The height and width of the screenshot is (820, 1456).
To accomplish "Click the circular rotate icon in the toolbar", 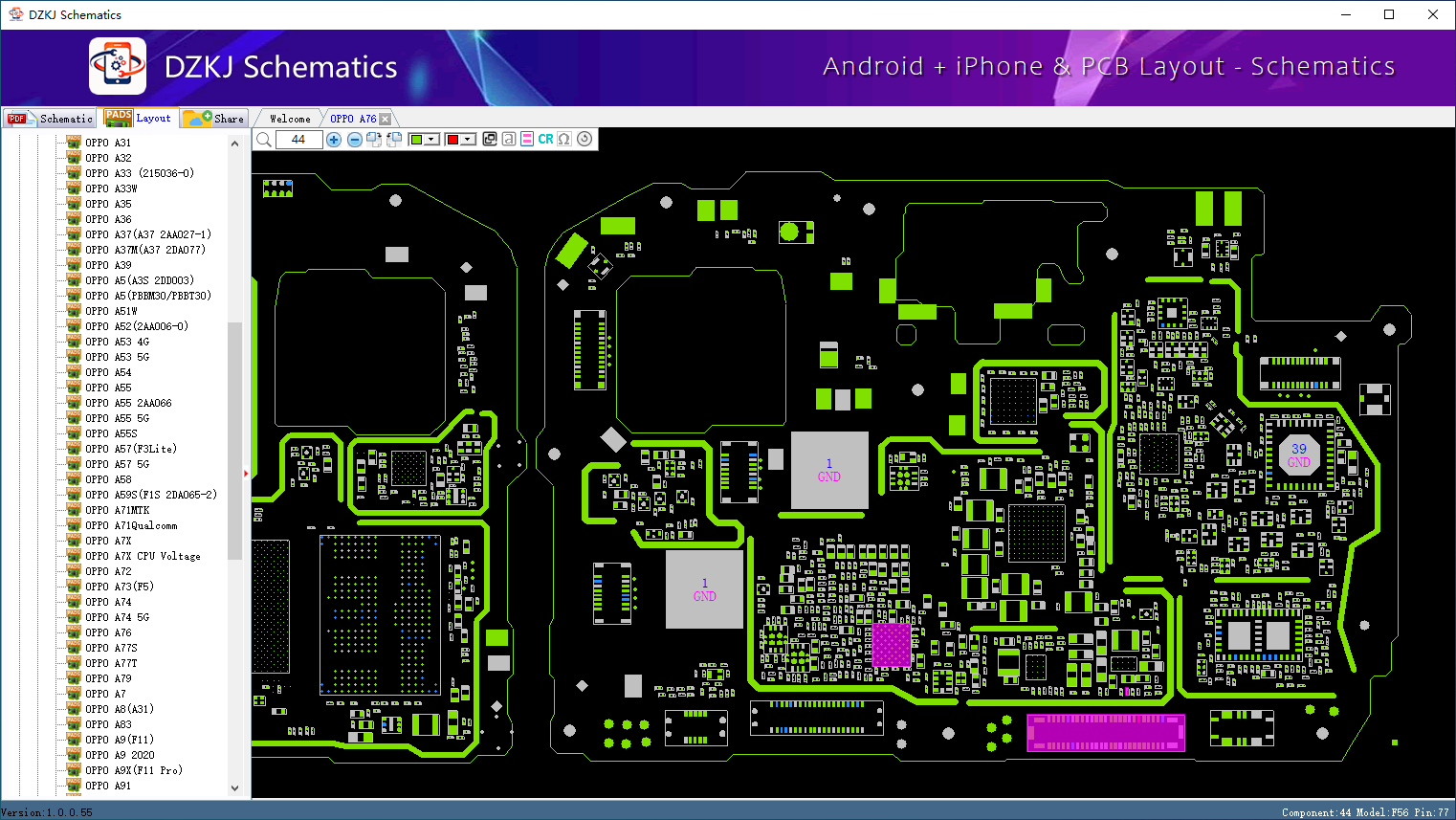I will [585, 139].
